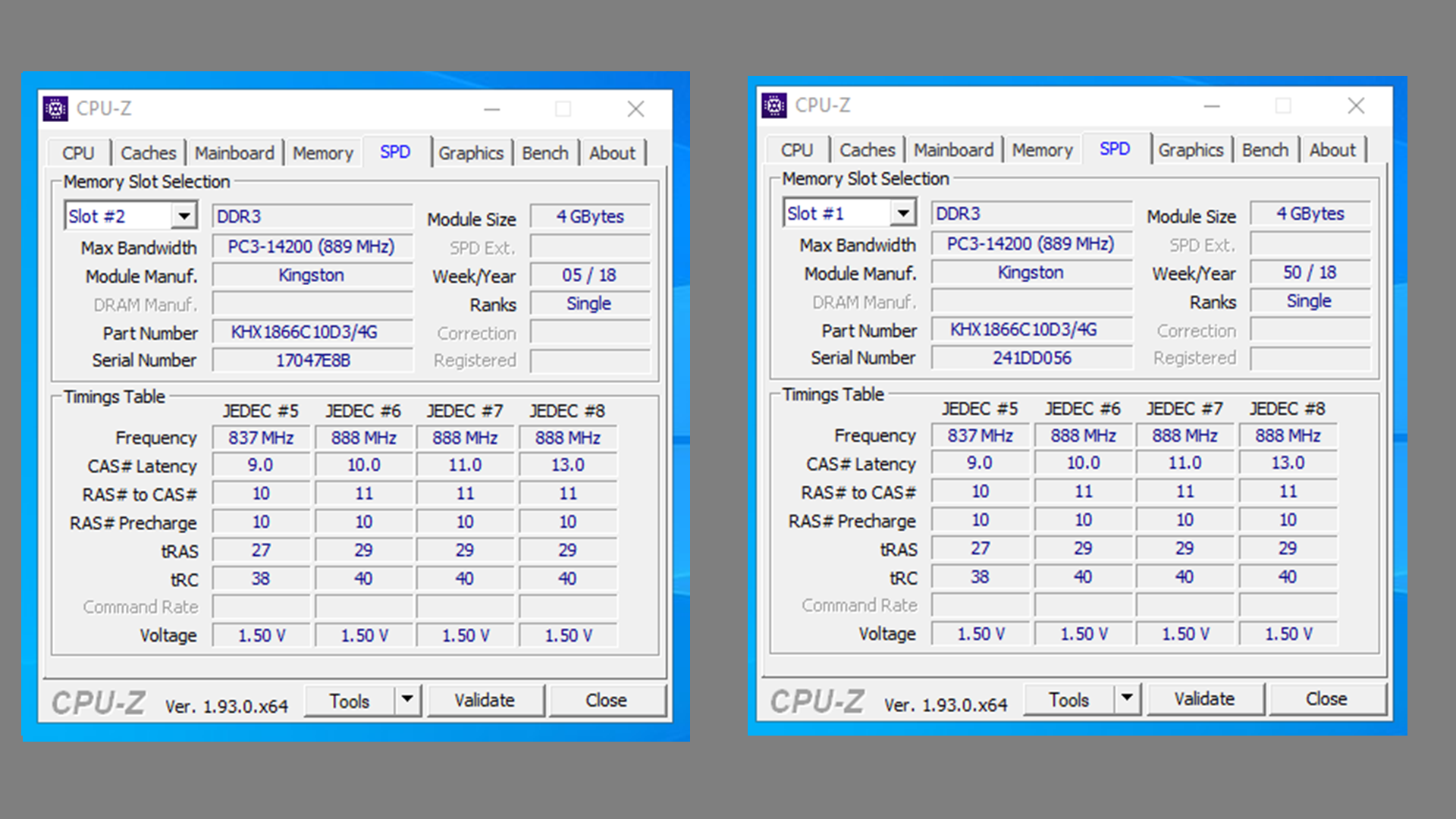Screen dimensions: 1456x819
Task: Click JEDEC #5 frequency 837 MHz, right window
Action: tap(980, 435)
